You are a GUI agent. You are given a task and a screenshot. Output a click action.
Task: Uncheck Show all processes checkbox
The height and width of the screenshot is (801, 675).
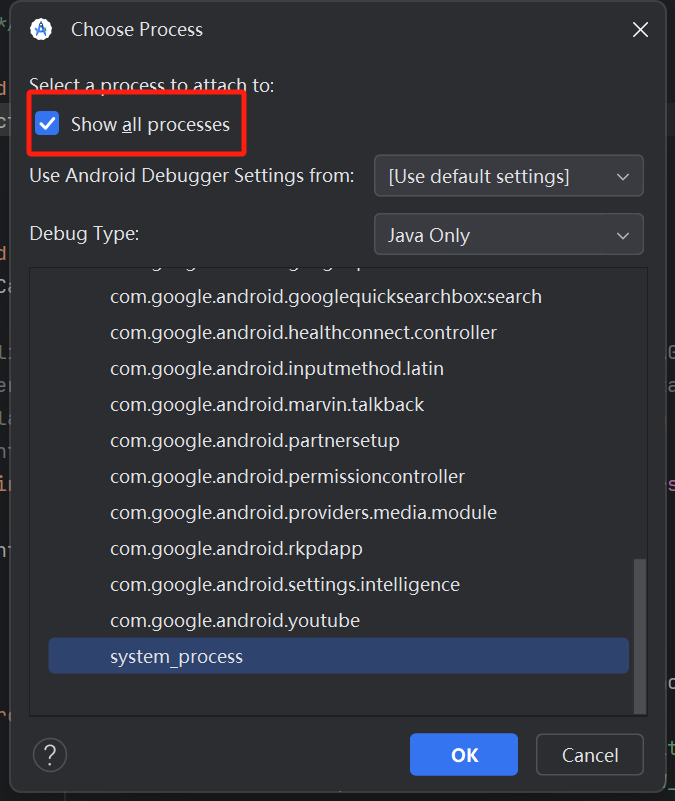point(47,124)
